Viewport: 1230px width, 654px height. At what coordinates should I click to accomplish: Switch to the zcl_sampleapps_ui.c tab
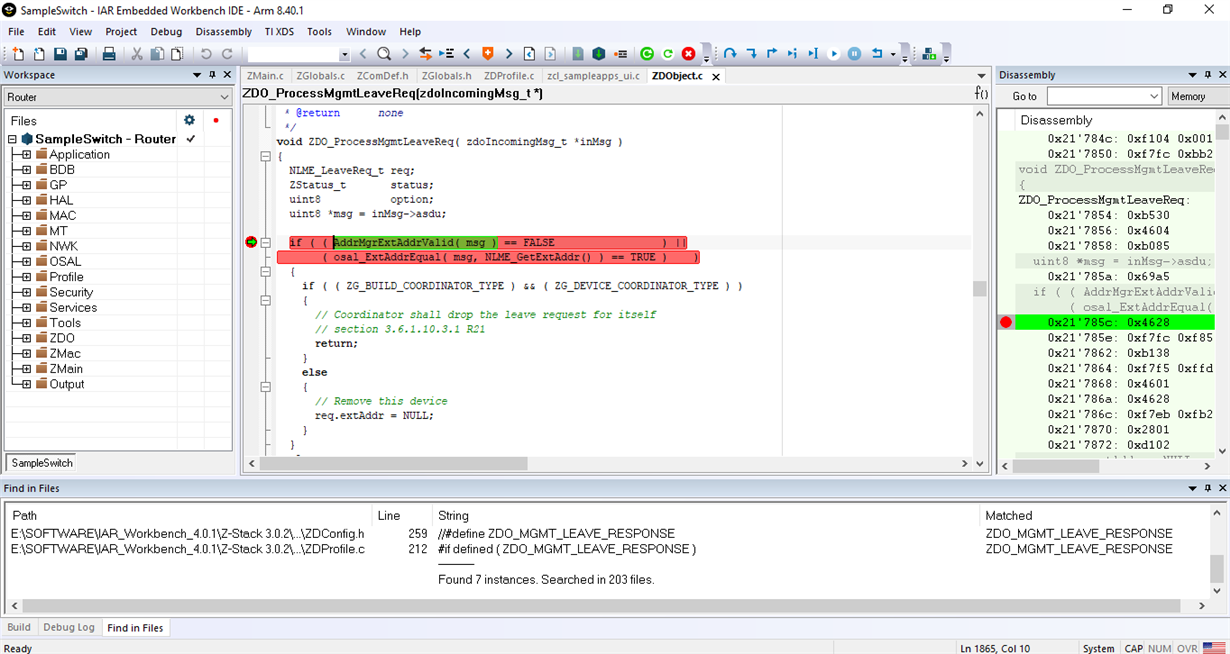pyautogui.click(x=593, y=75)
